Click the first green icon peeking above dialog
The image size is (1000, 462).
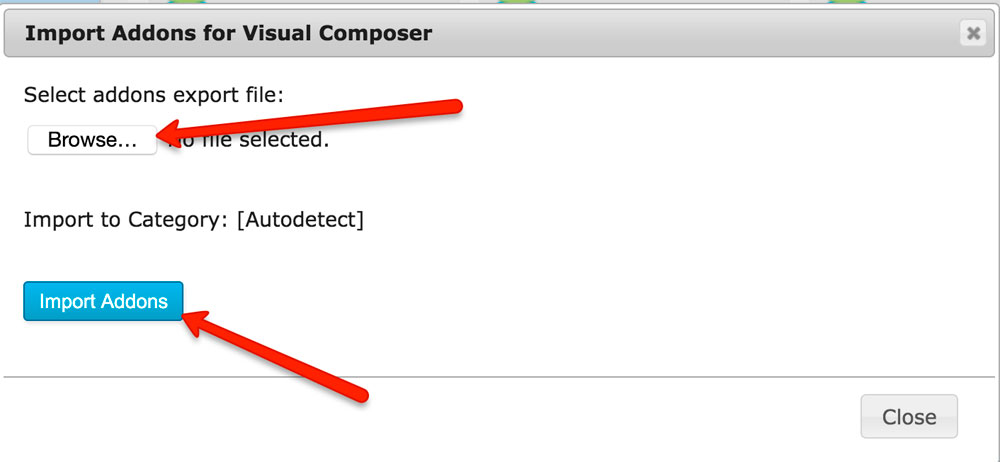[187, 2]
